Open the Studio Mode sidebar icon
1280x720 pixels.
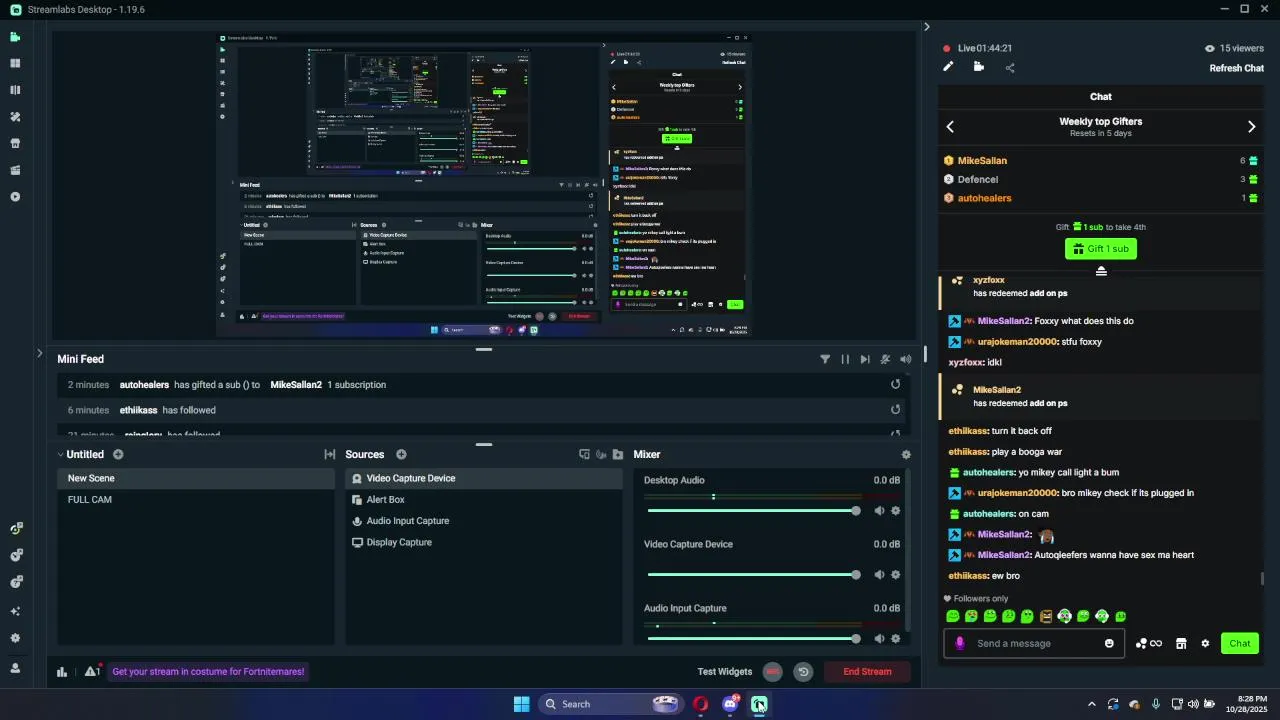(15, 90)
